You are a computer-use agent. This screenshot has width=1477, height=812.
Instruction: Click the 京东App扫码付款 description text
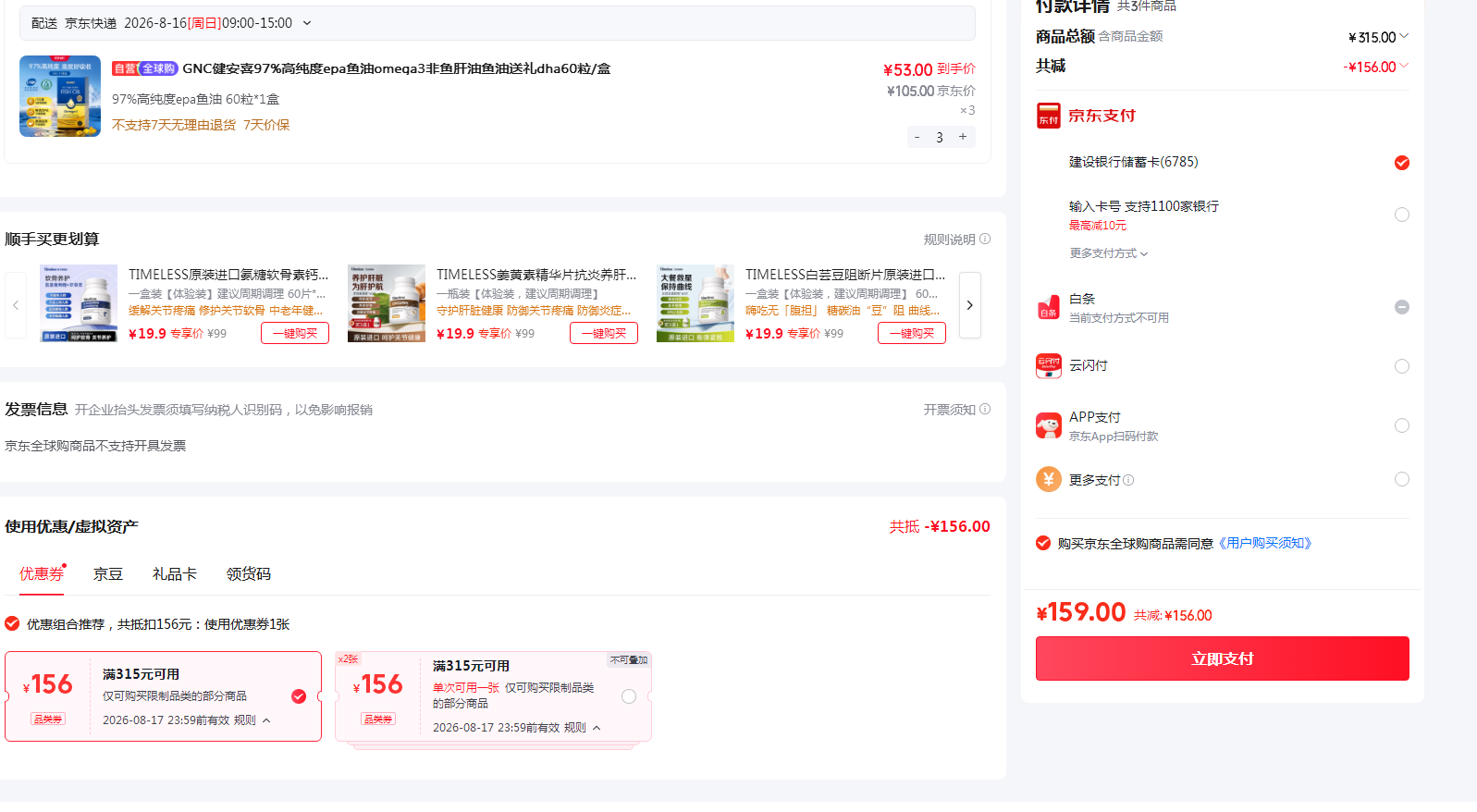point(1114,437)
